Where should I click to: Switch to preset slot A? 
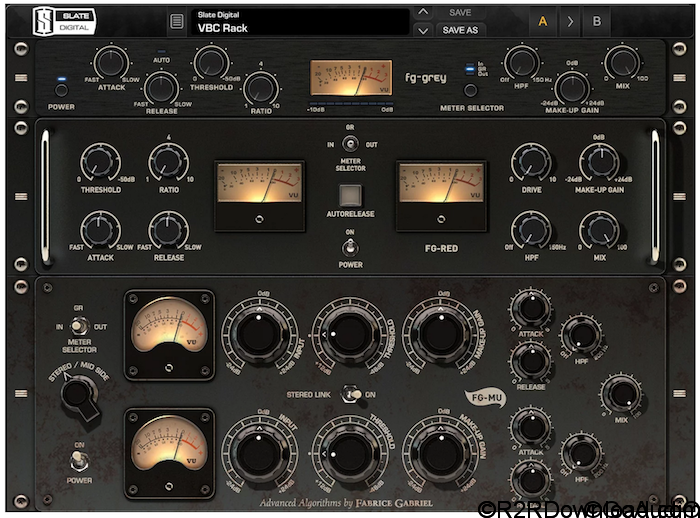543,21
